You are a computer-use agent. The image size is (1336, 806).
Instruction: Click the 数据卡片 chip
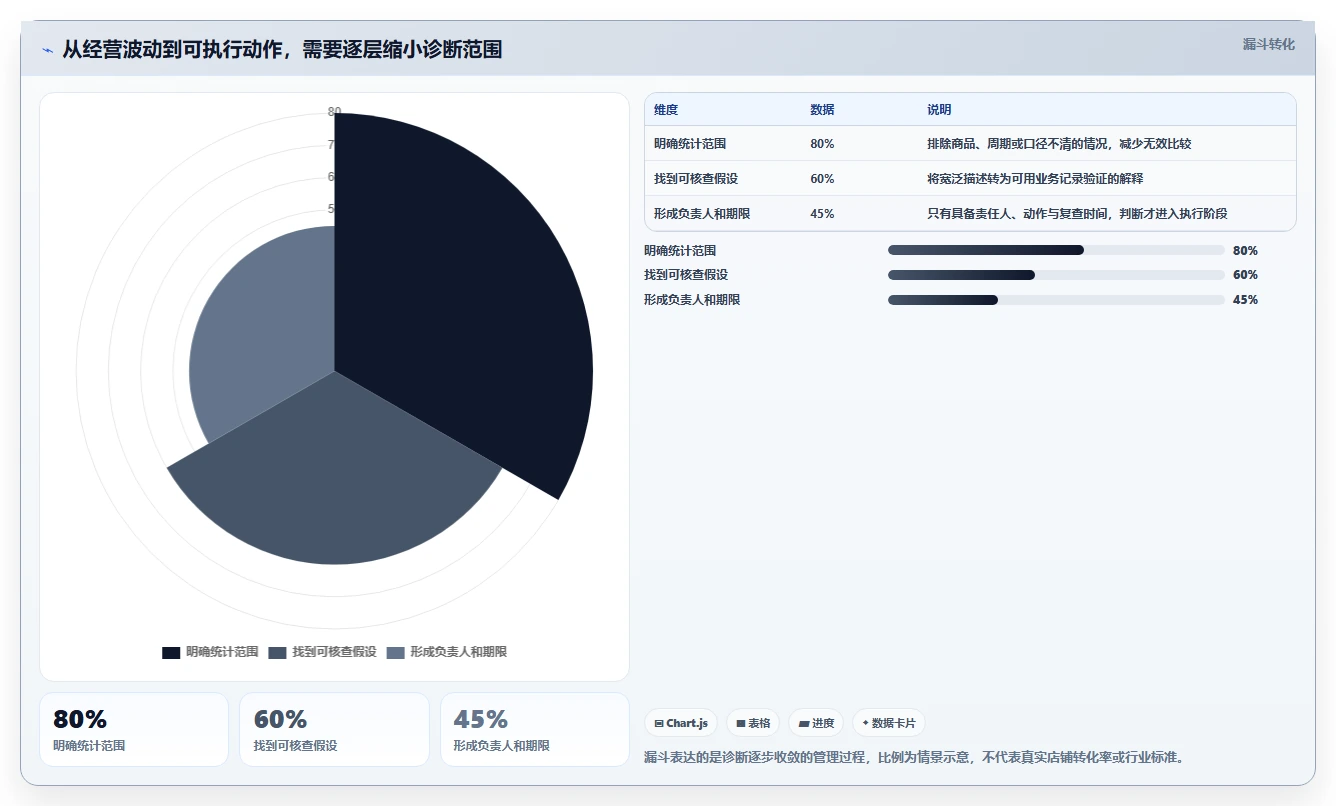(x=889, y=723)
